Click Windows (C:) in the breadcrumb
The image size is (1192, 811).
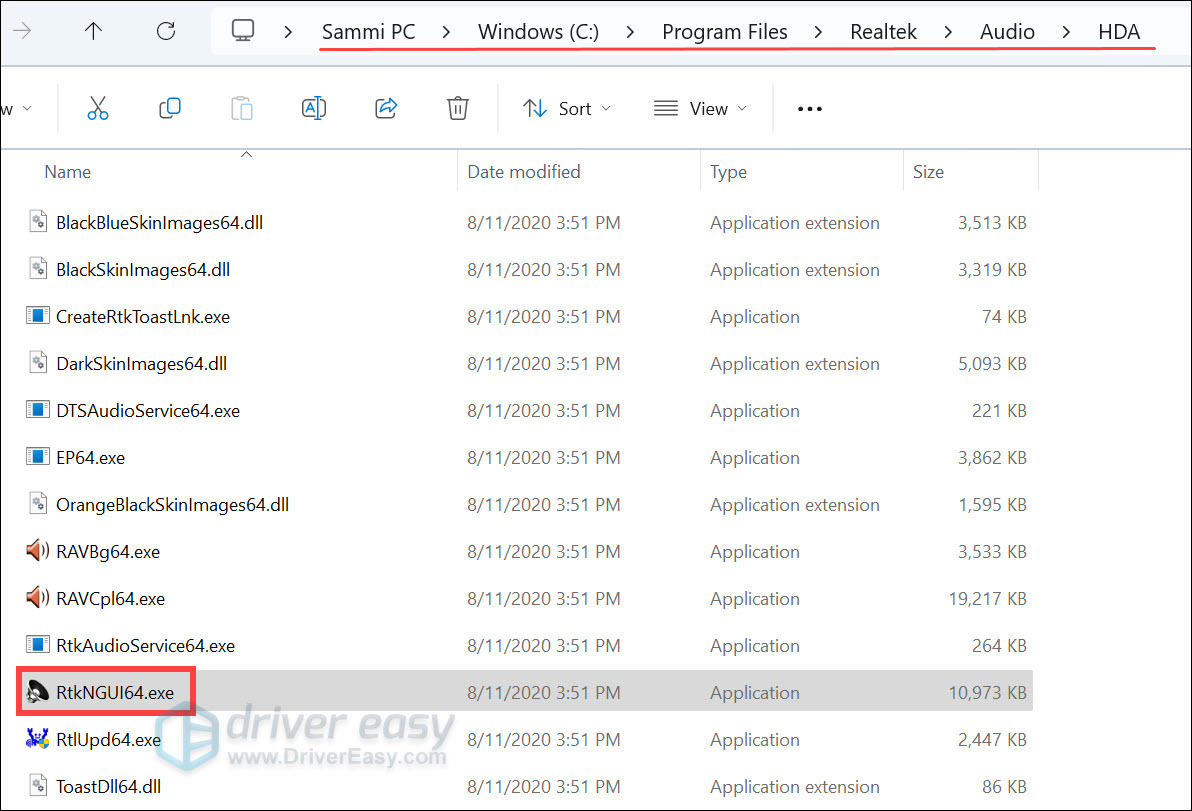click(538, 31)
